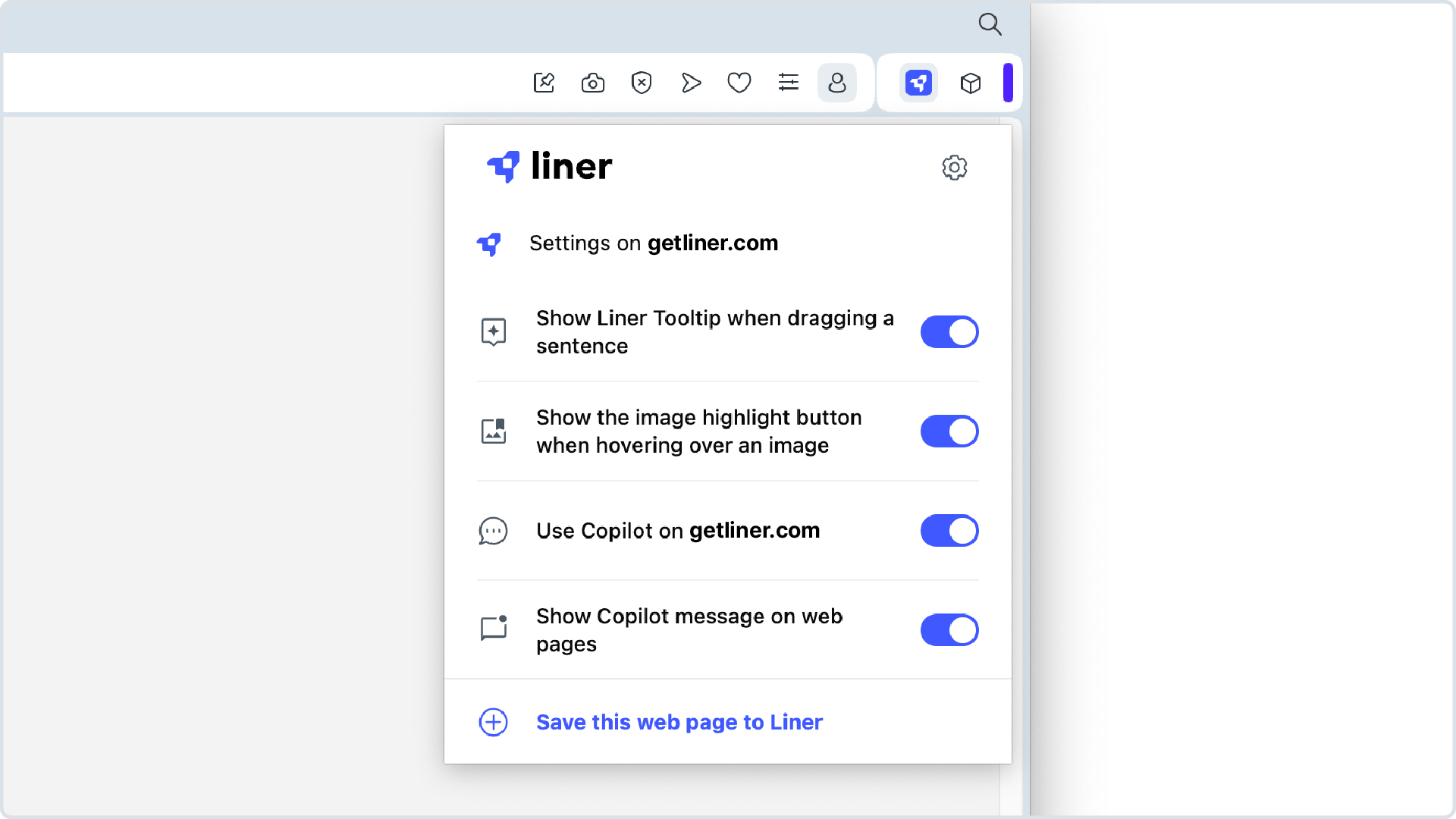Click the Liner extension toolbar icon
The image size is (1456, 819).
click(918, 83)
